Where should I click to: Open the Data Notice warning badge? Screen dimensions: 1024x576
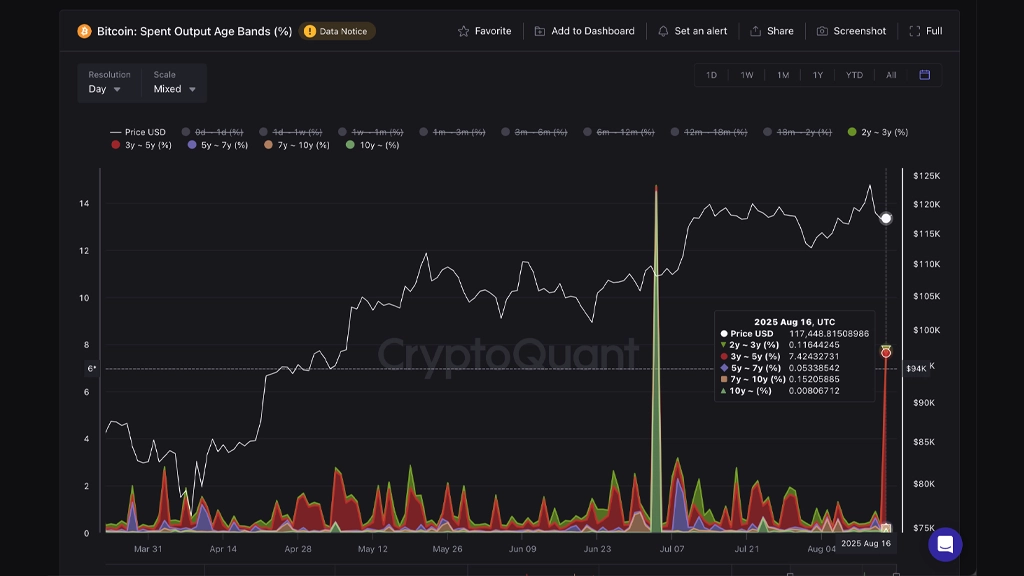coord(337,31)
